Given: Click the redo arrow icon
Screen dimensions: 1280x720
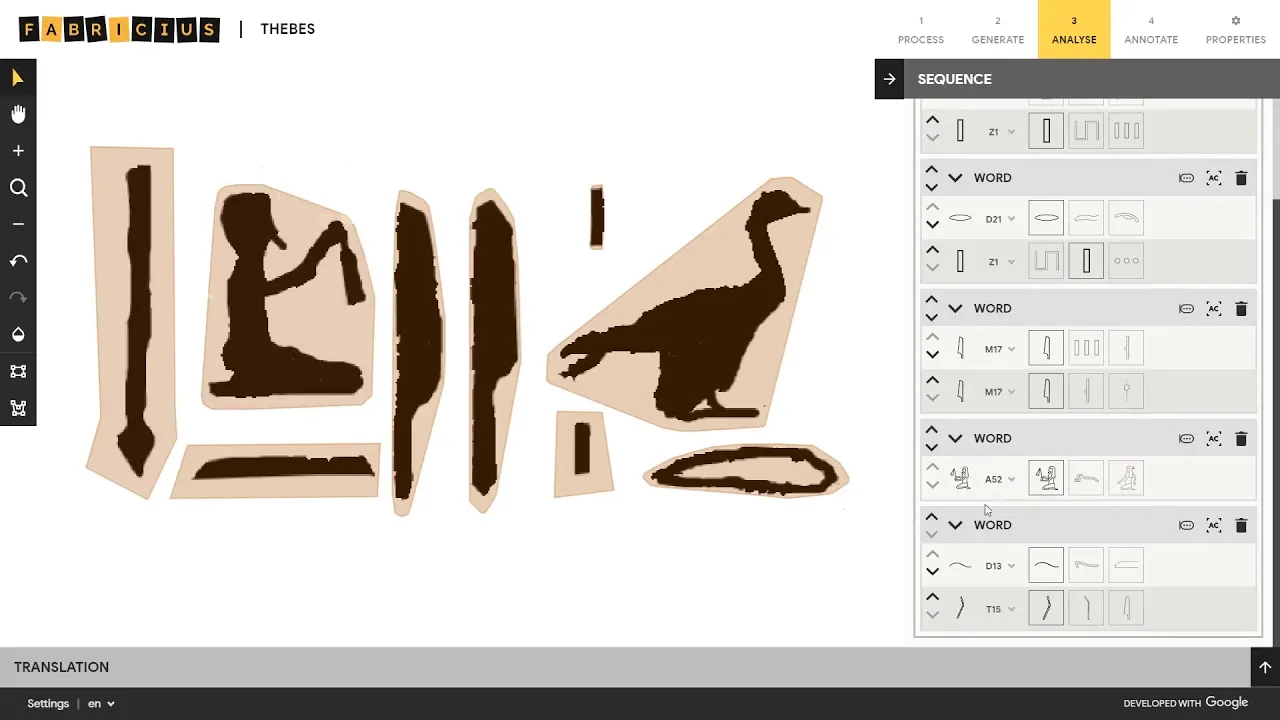Looking at the screenshot, I should [x=18, y=298].
